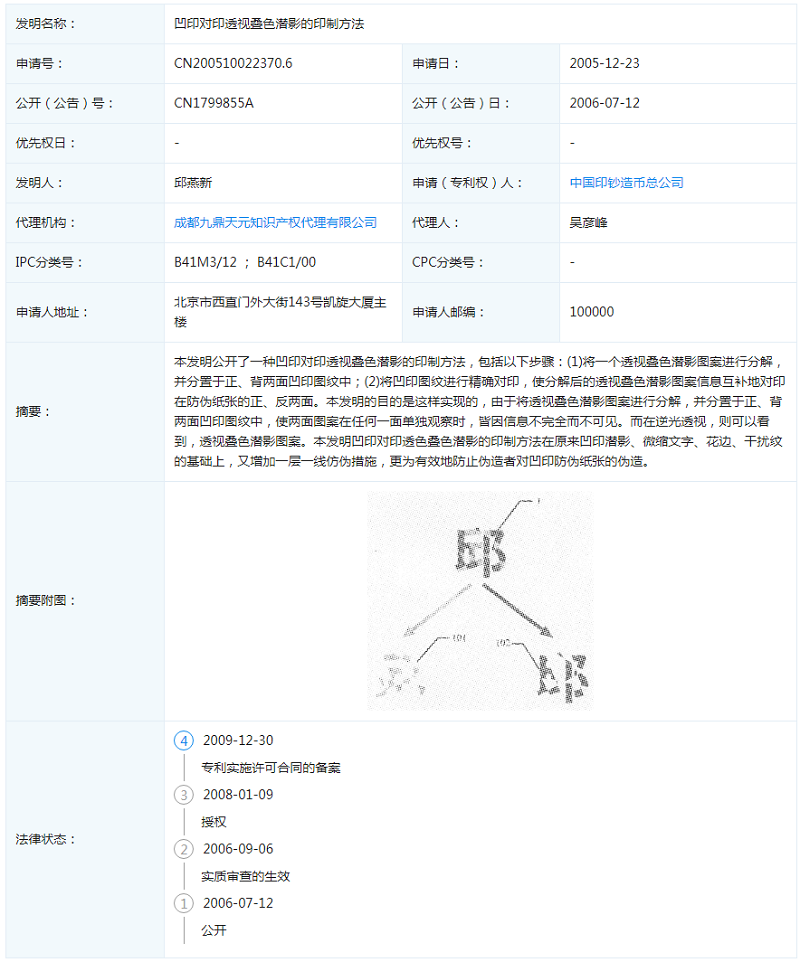This screenshot has height=962, width=800.
Task: Select the 实质审查的生效 status entry
Action: (x=245, y=876)
